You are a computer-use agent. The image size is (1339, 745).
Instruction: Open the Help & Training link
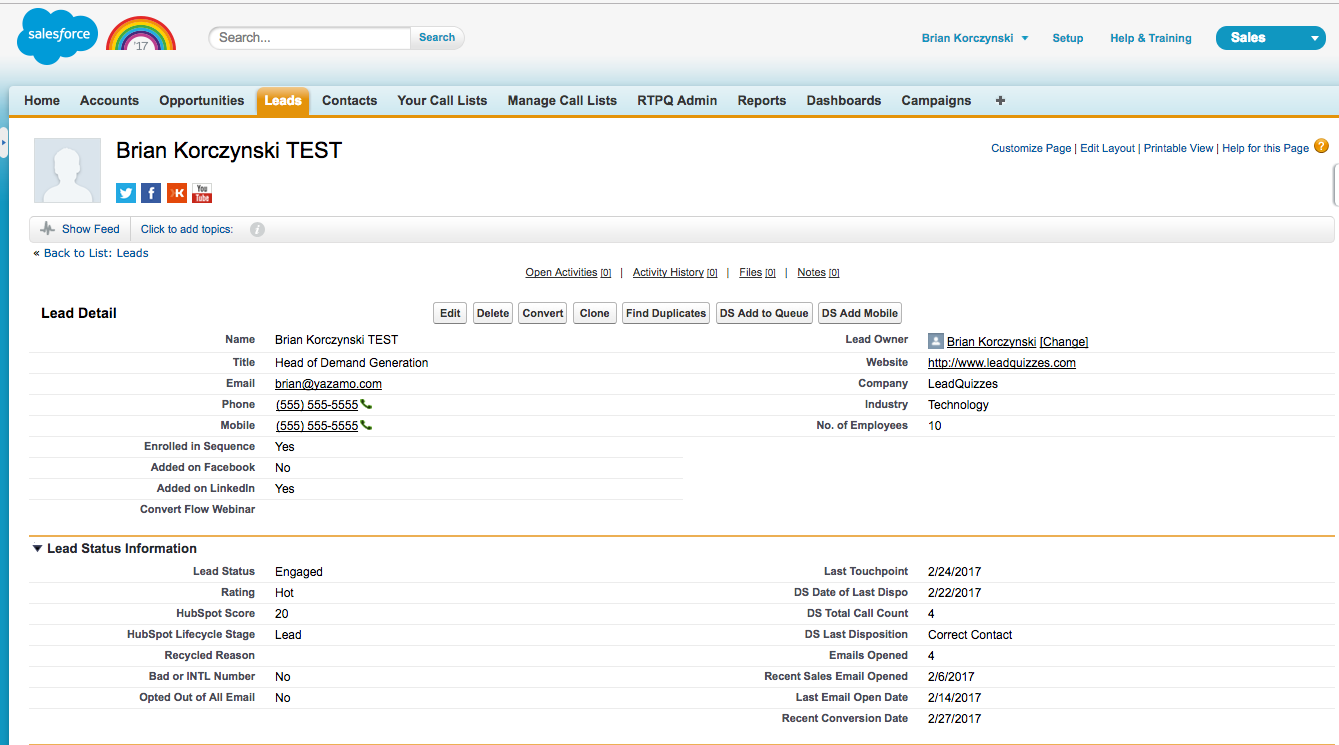point(1151,38)
